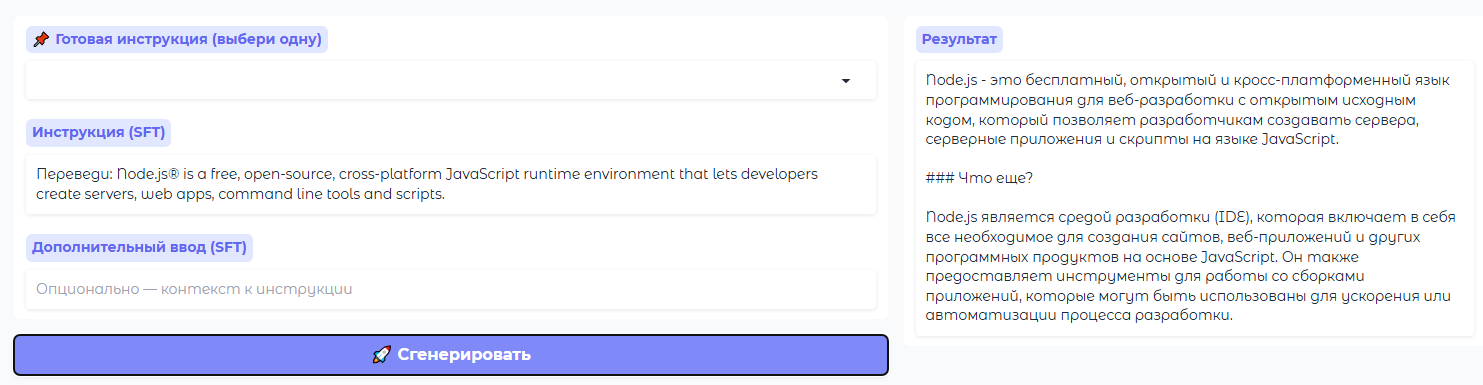Image resolution: width=1483 pixels, height=385 pixels.
Task: Select the Готовая инструкция (выбери одну) label
Action: (x=177, y=40)
